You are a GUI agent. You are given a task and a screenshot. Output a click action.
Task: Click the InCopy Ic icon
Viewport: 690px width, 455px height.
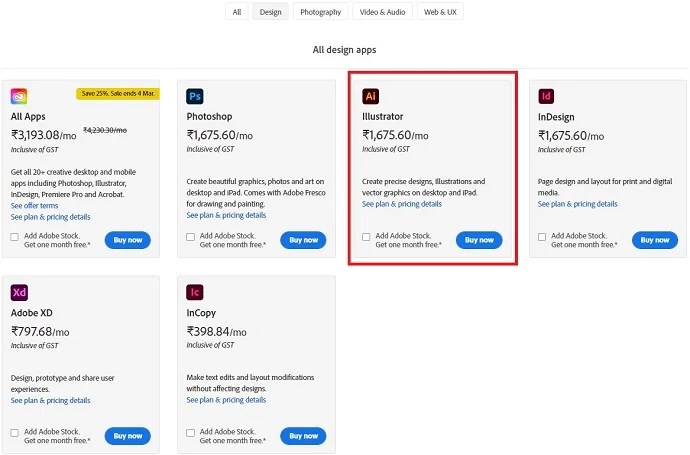(x=195, y=293)
